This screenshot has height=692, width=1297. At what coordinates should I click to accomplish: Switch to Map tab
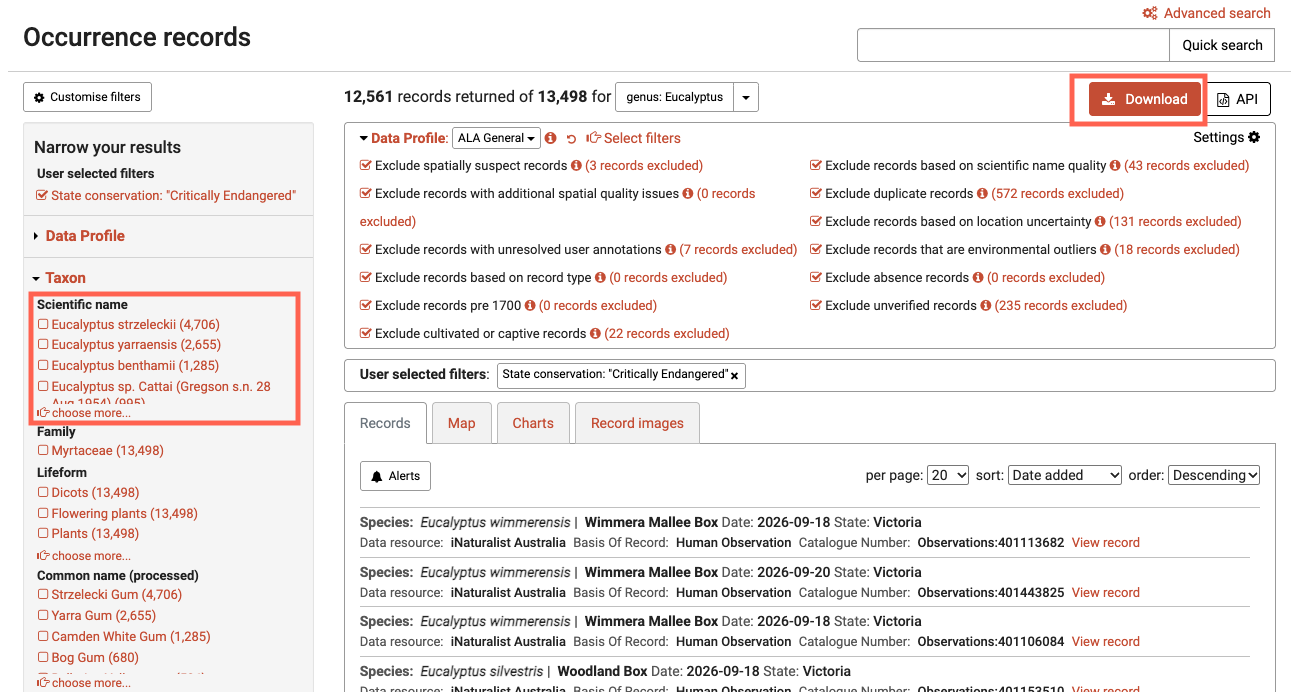pos(462,423)
